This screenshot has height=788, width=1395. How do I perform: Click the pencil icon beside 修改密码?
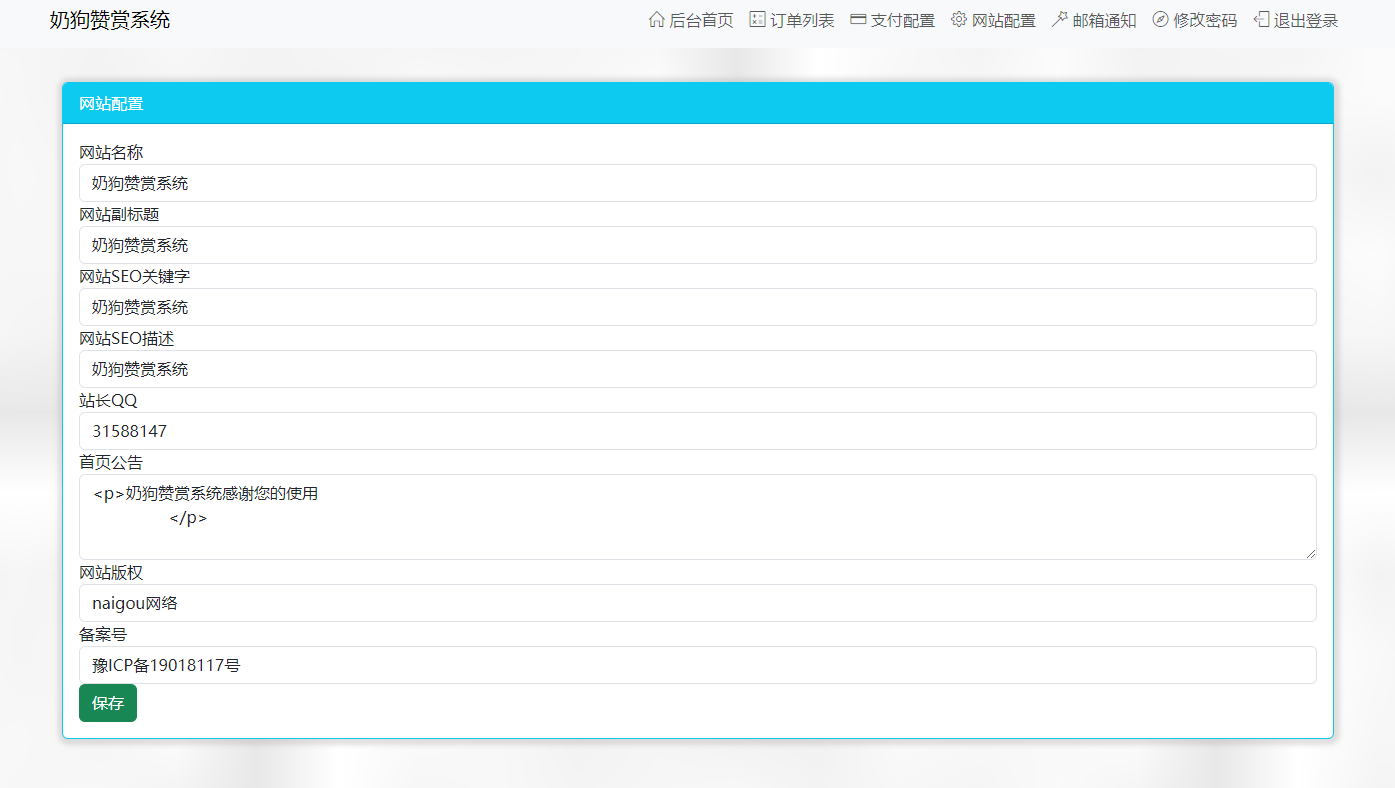click(x=1159, y=19)
